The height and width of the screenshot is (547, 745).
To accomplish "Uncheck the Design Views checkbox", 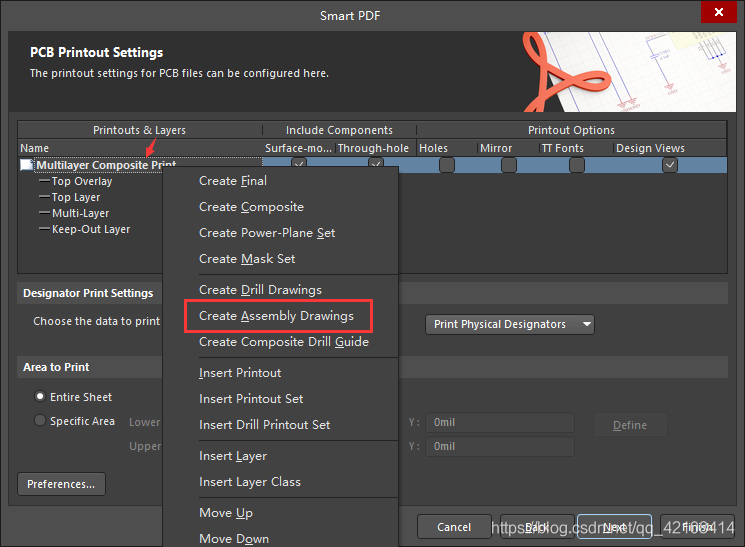I will 670,165.
